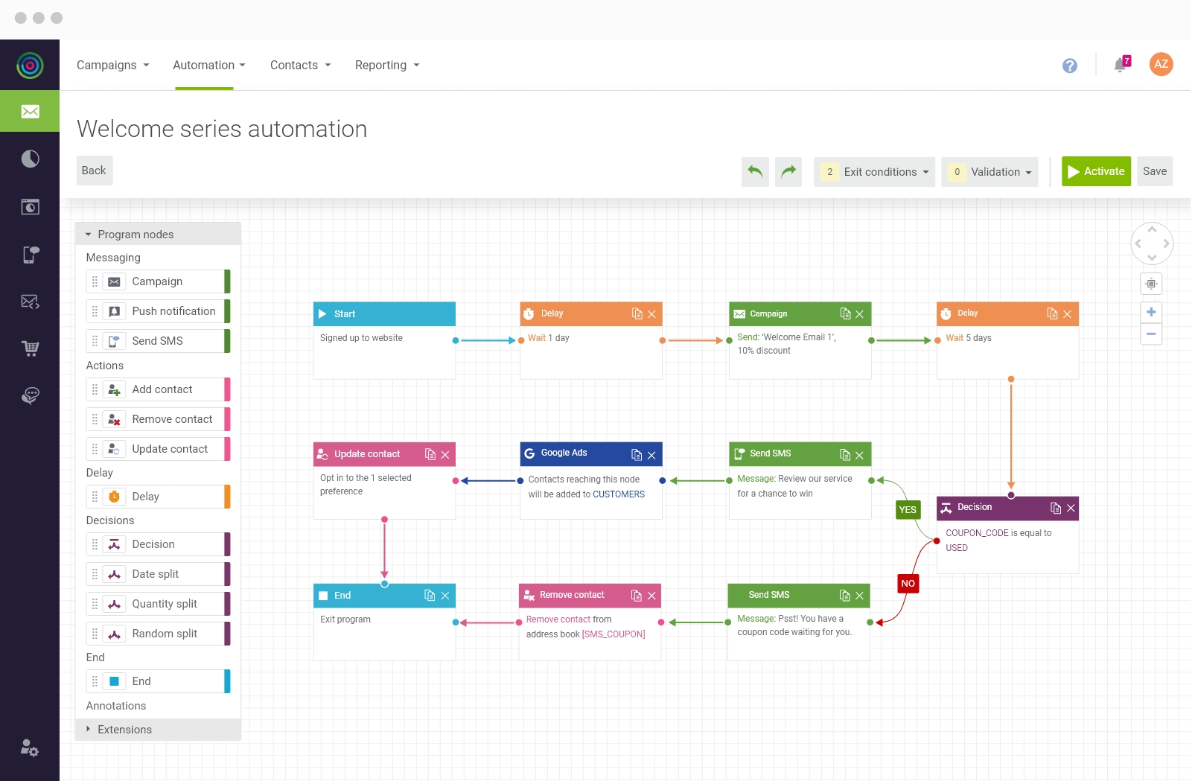
Task: Open the shopping cart sidebar icon
Action: [x=30, y=348]
